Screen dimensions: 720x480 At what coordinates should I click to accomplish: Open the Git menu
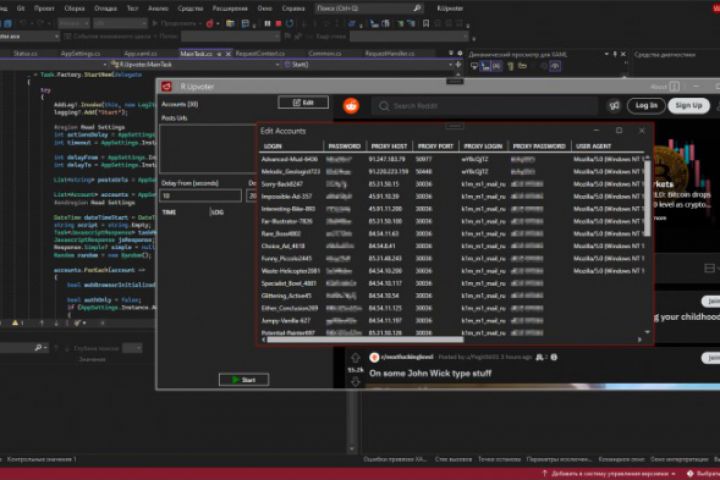click(21, 8)
